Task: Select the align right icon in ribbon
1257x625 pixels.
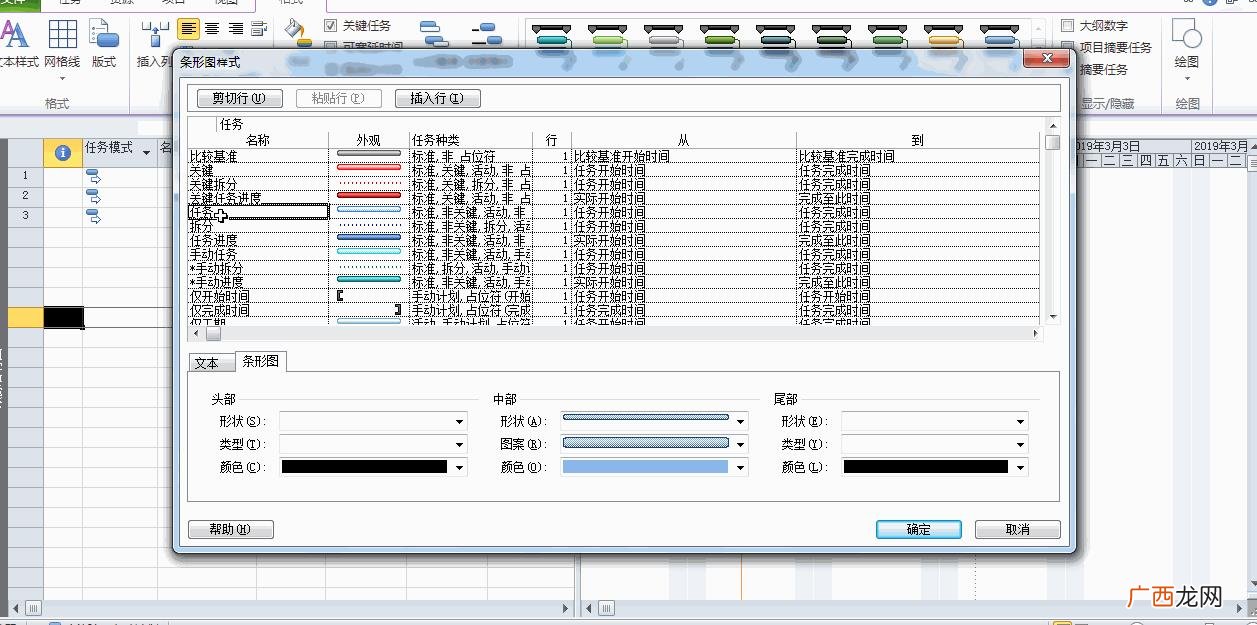Action: [236, 29]
